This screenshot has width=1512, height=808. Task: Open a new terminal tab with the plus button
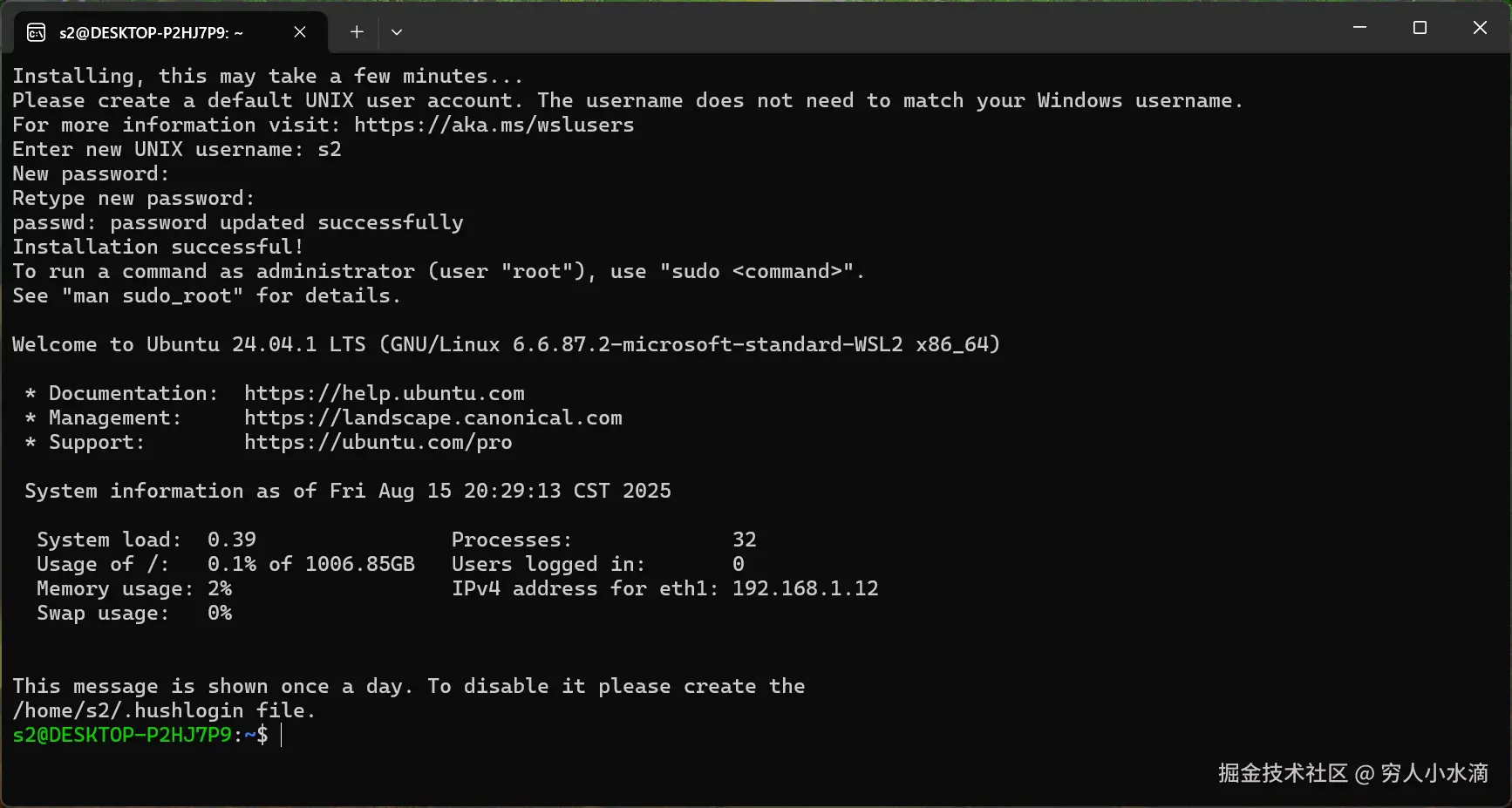tap(356, 31)
